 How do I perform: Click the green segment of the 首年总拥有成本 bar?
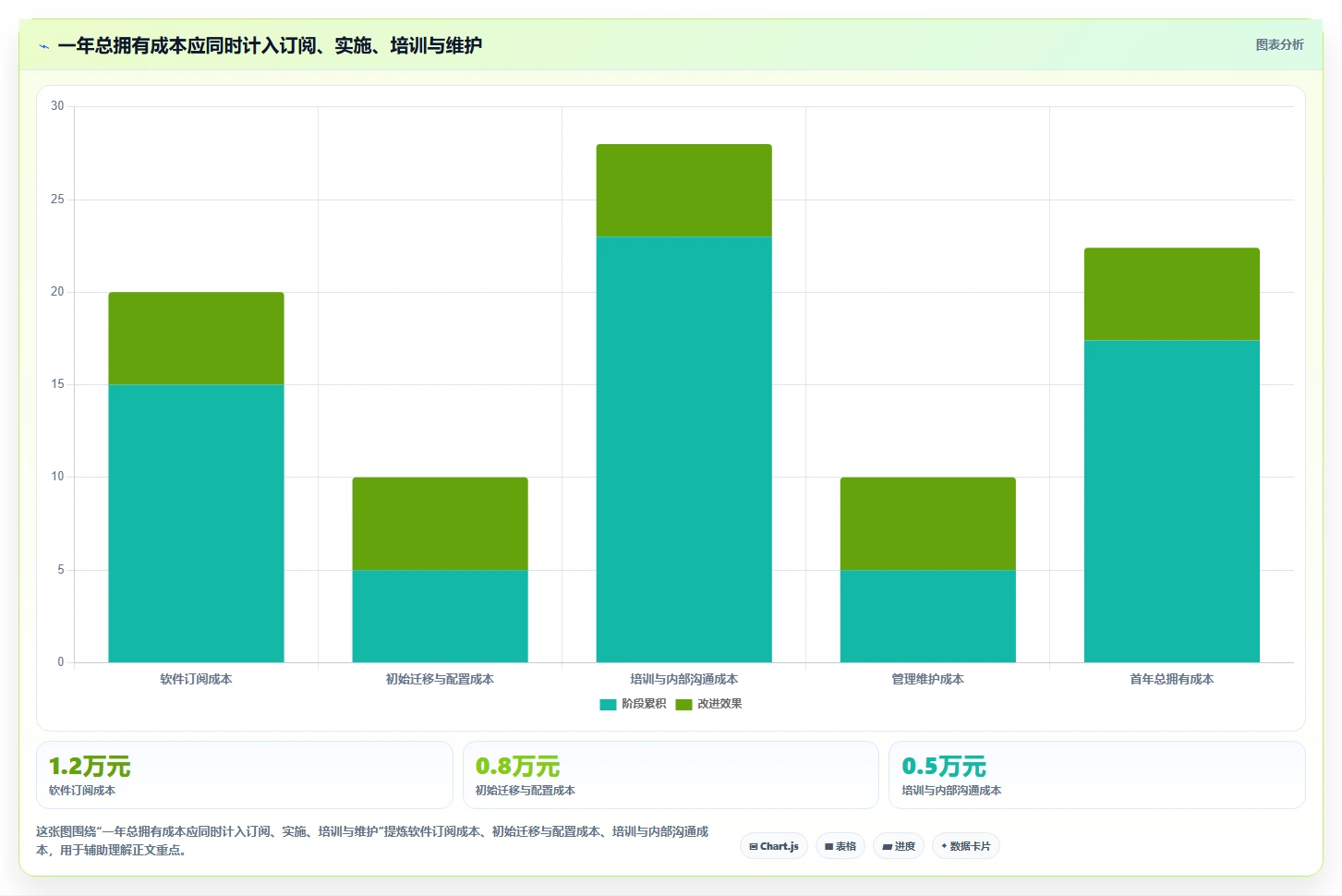click(x=1171, y=294)
